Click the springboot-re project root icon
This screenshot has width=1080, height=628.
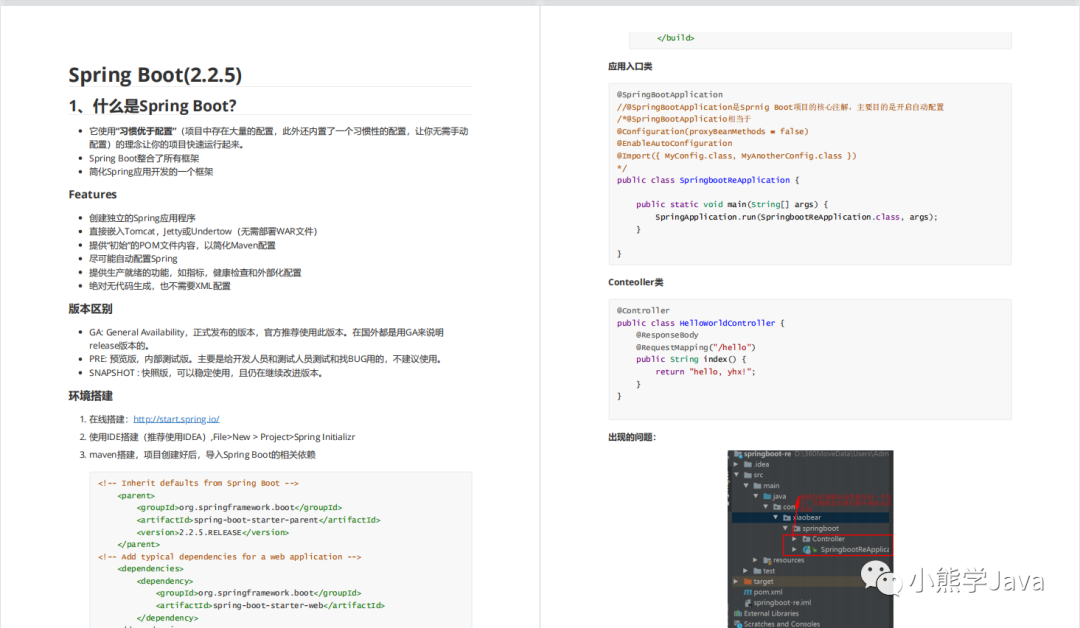point(738,454)
